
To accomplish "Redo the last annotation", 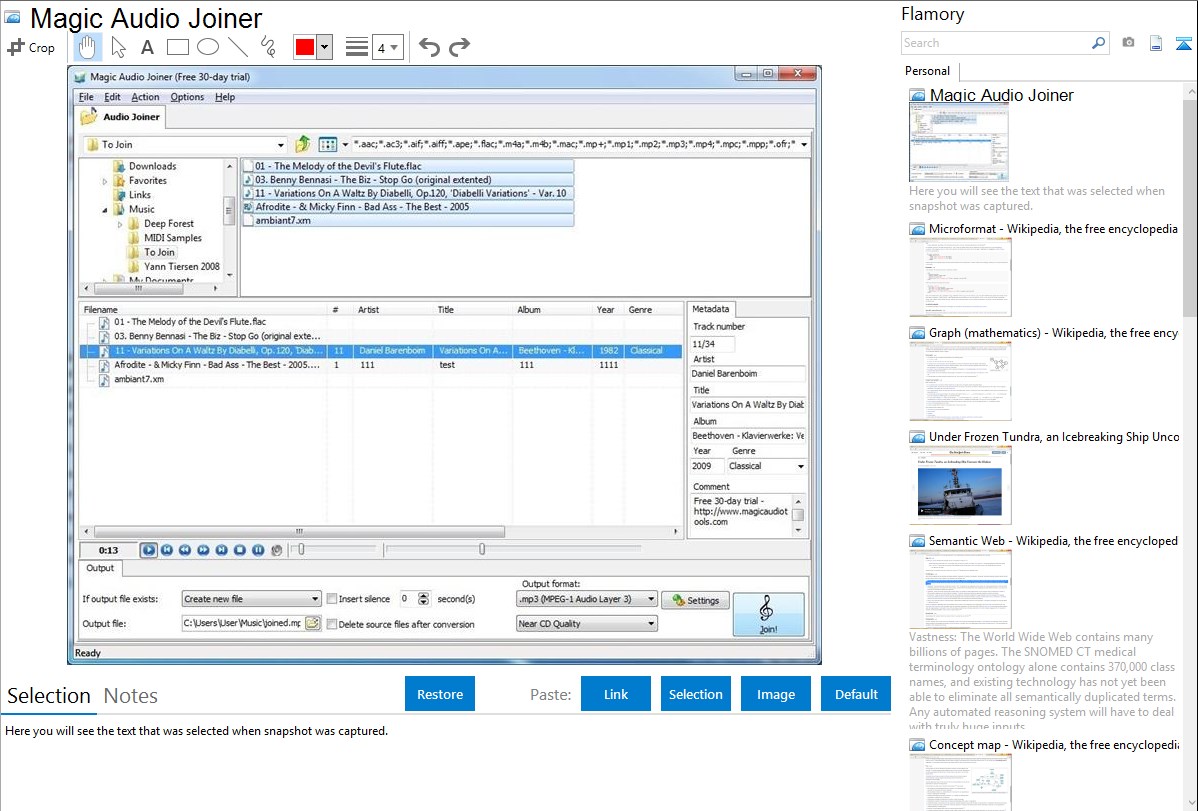I will pyautogui.click(x=459, y=47).
